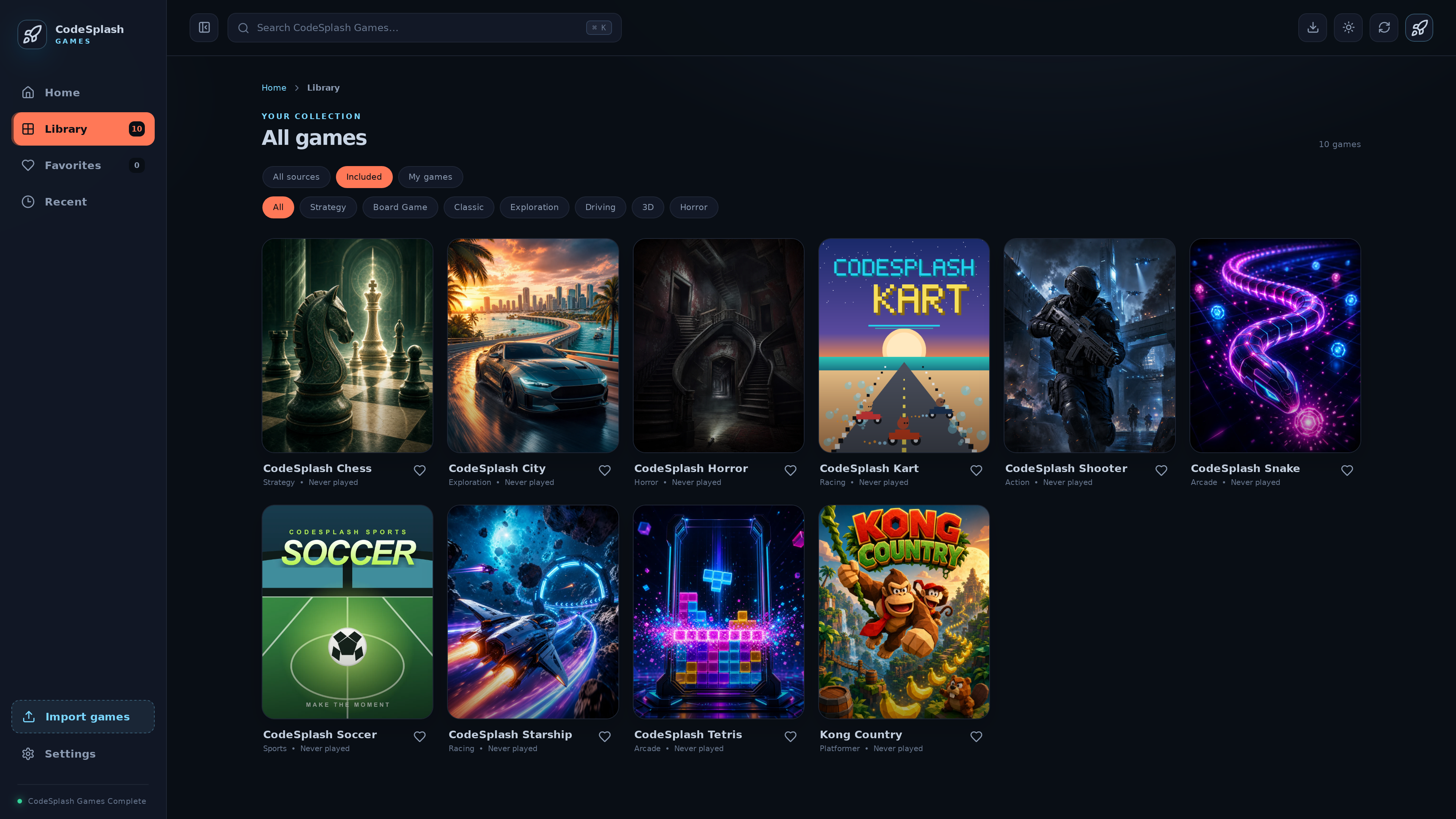Select the All genre chip

click(278, 207)
